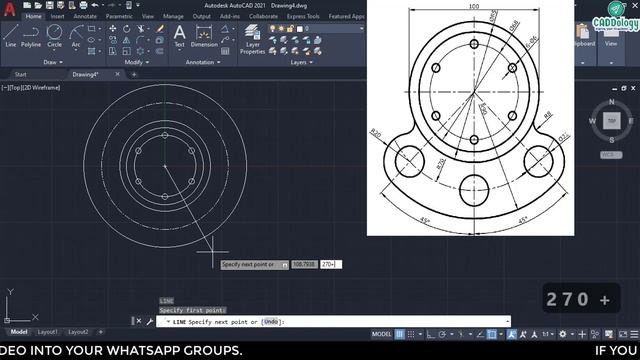The width and height of the screenshot is (640, 360).
Task: Expand the Modify panel
Action: click(x=137, y=62)
